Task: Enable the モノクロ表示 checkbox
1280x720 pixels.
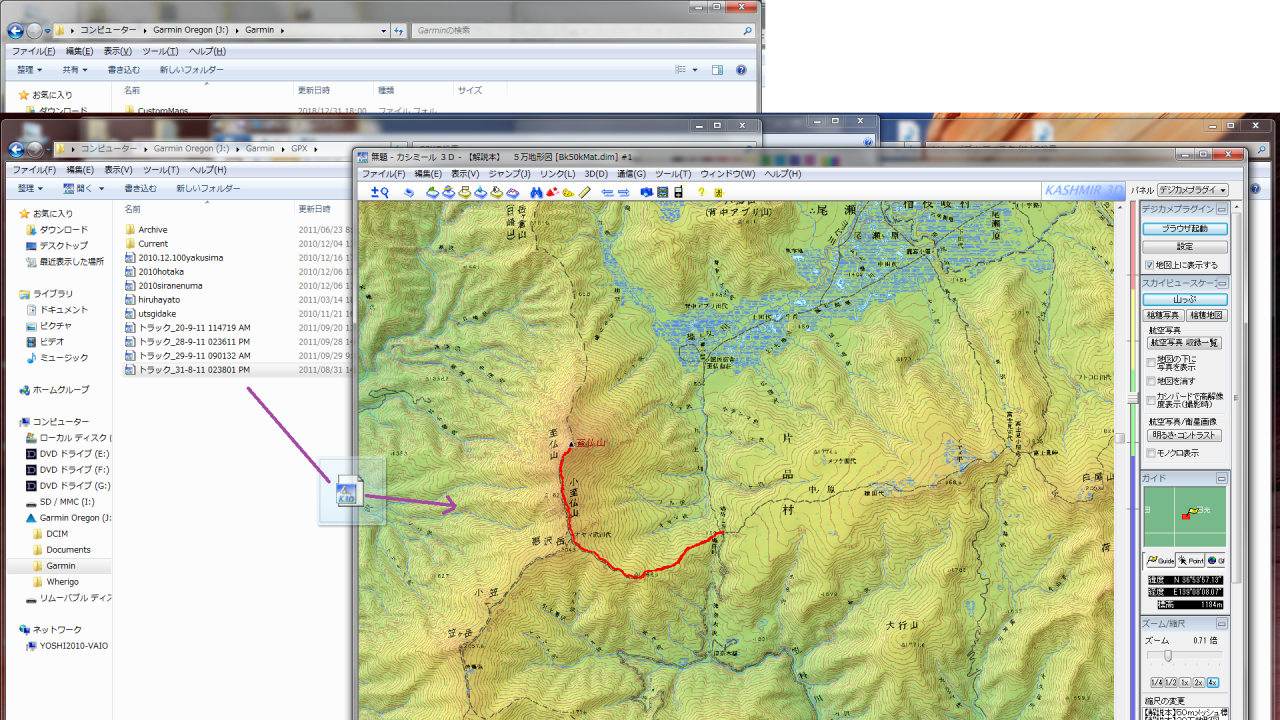Action: [x=1151, y=453]
